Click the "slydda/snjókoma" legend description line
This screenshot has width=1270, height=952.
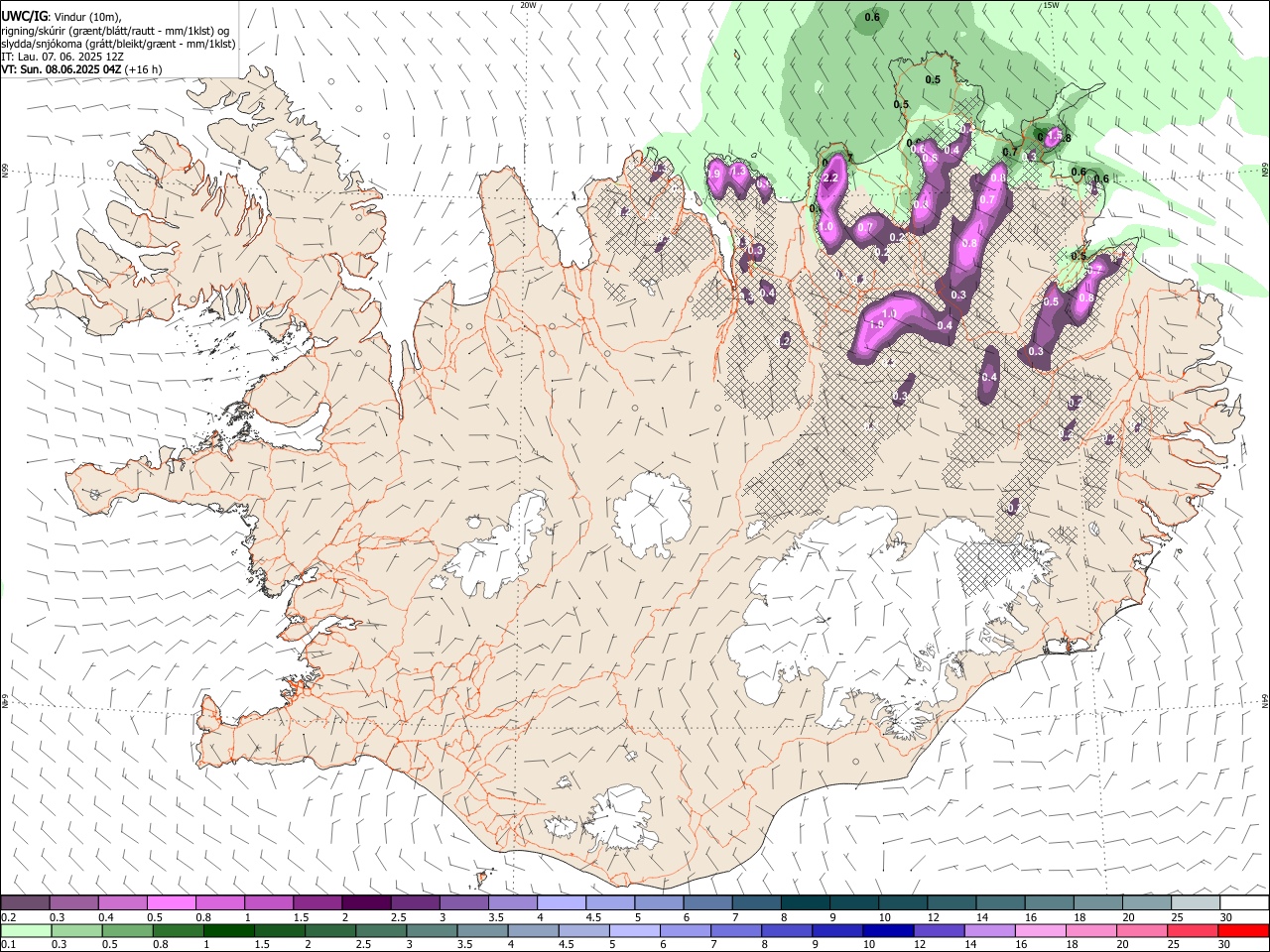118,44
